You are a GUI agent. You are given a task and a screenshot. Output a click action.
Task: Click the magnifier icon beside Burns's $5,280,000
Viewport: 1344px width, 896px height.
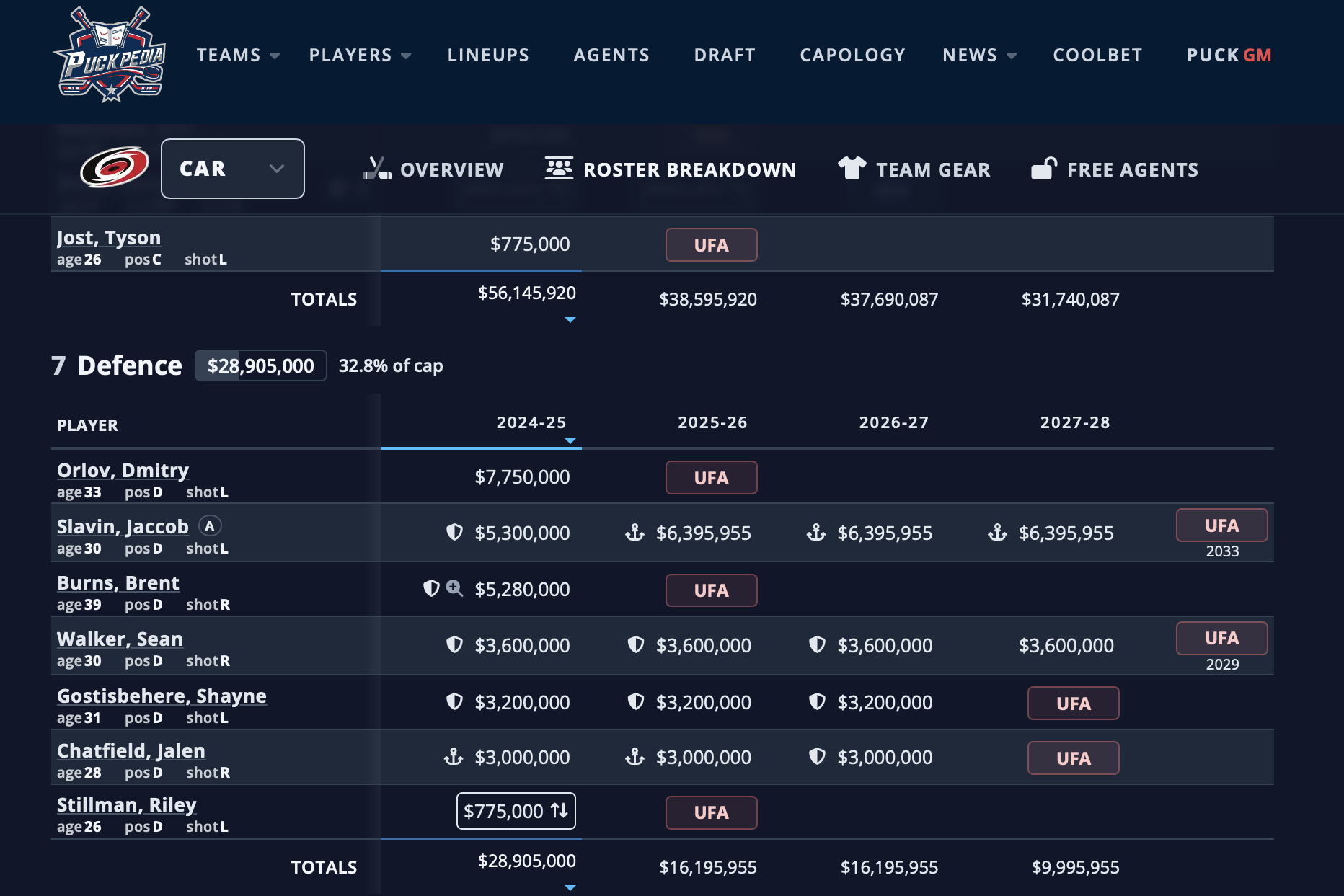coord(454,589)
